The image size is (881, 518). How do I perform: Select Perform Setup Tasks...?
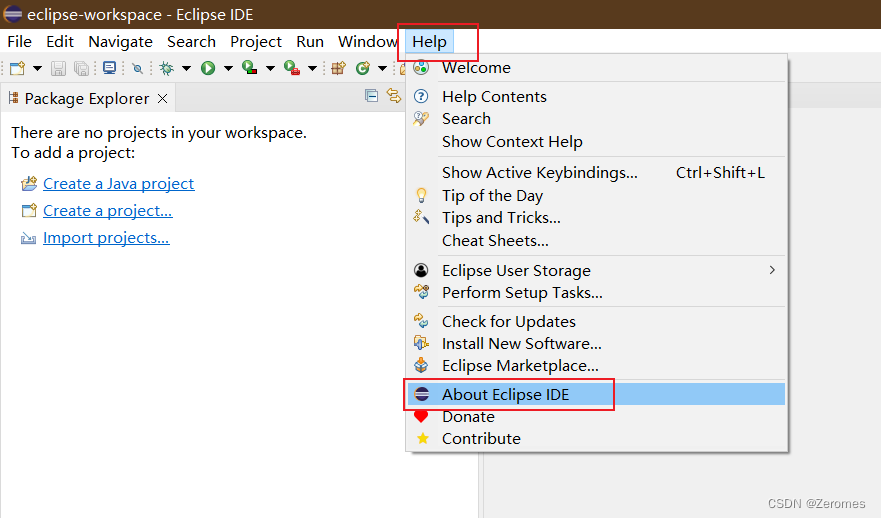(596, 293)
